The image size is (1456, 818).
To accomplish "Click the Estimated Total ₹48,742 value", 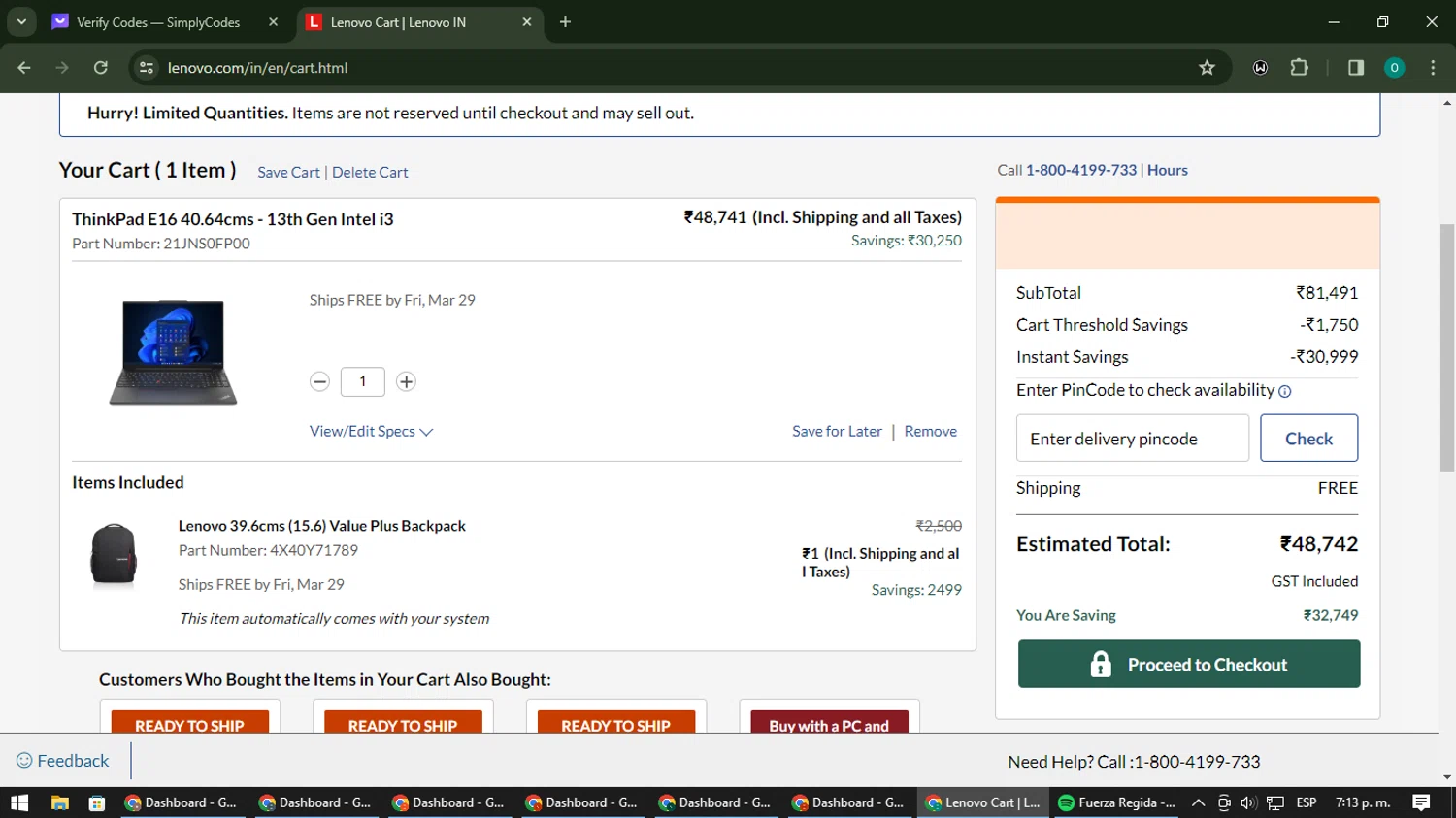I will 1319,544.
